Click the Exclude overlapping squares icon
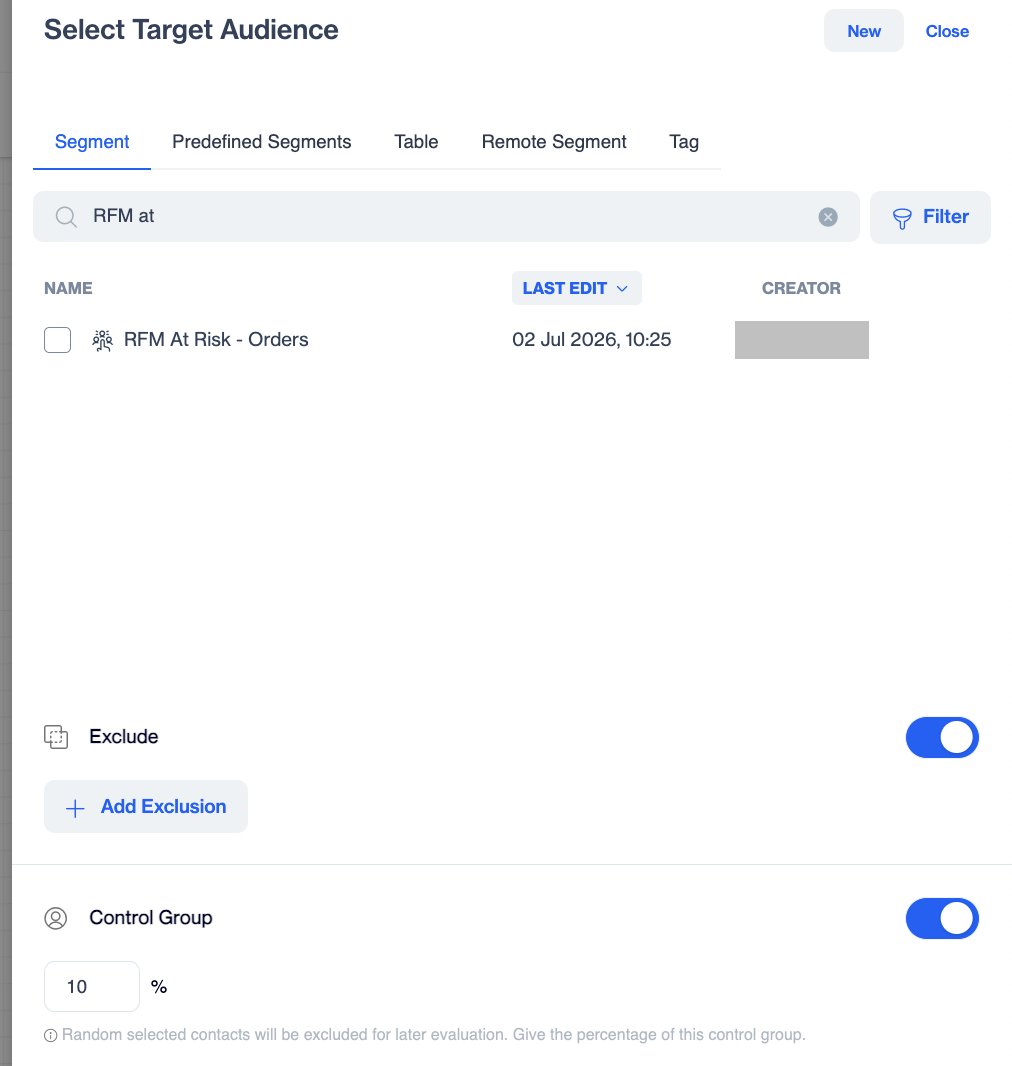The width and height of the screenshot is (1012, 1066). pos(56,737)
